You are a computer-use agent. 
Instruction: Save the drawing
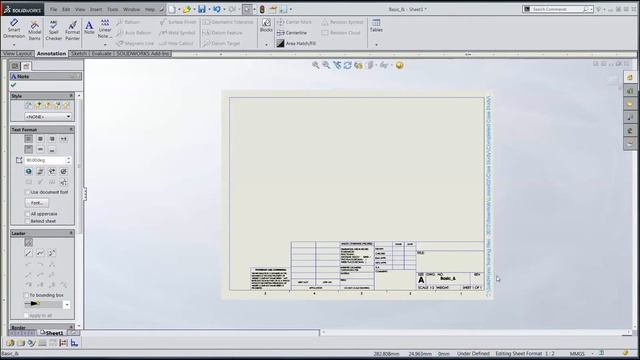[x=202, y=9]
